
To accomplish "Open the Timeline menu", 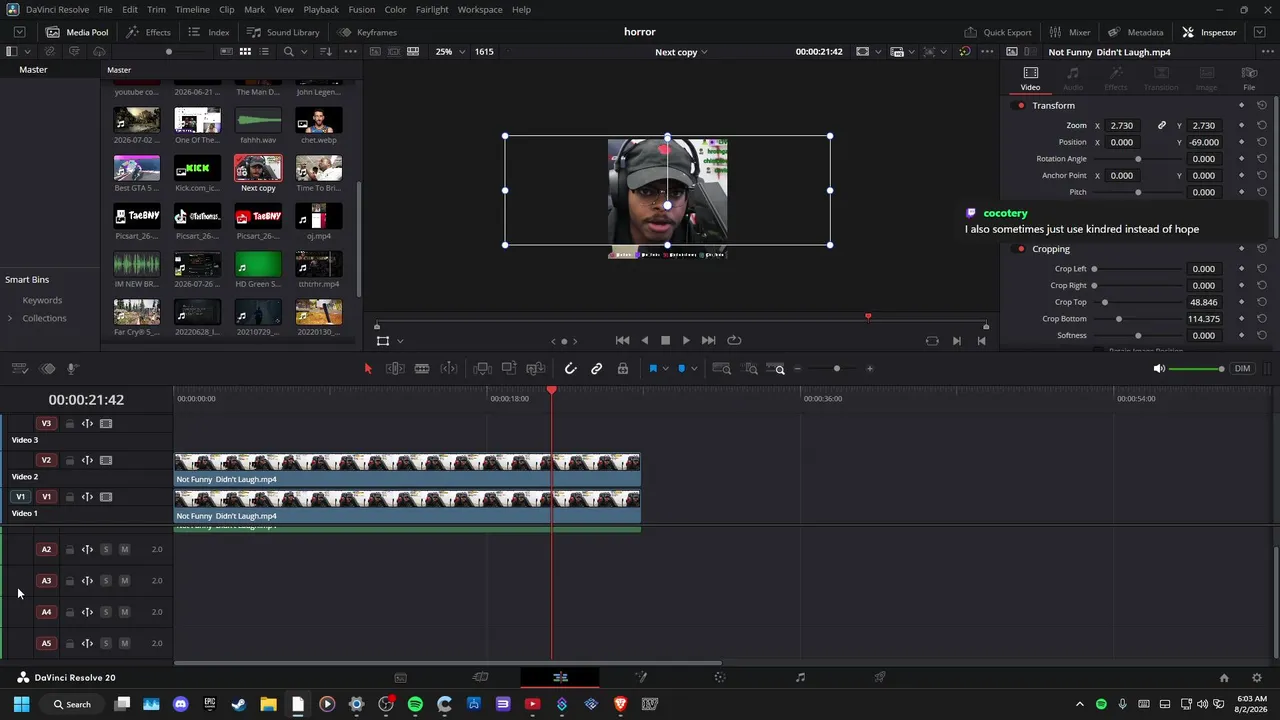I will 192,10.
